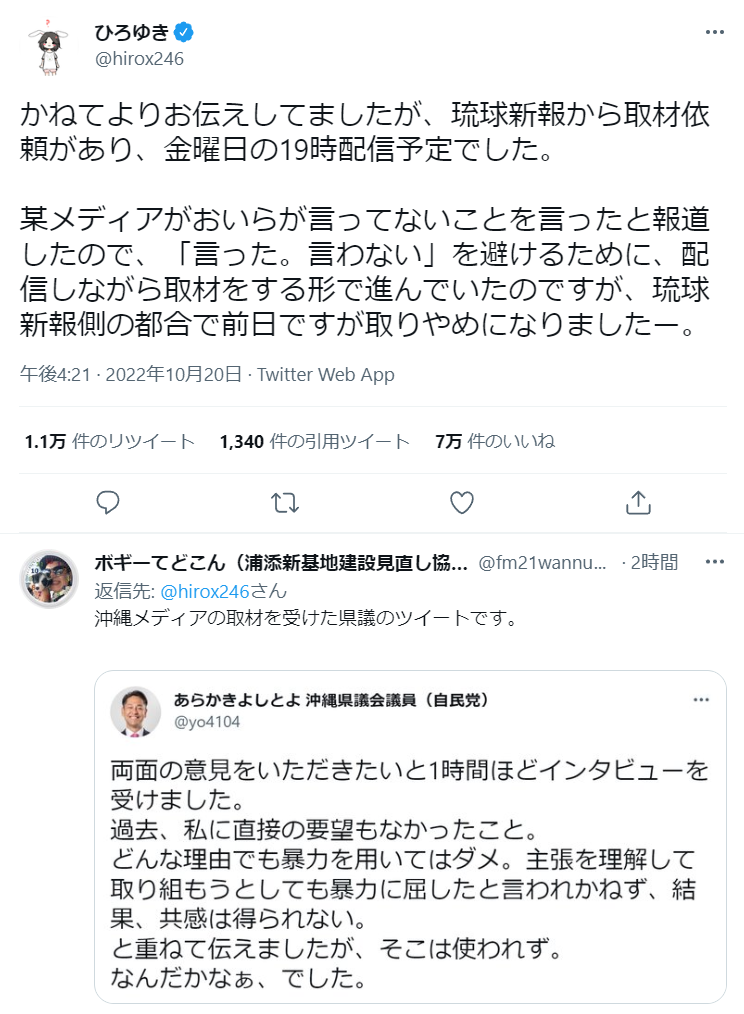Click the share upload icon
744x1014 pixels.
pos(638,502)
